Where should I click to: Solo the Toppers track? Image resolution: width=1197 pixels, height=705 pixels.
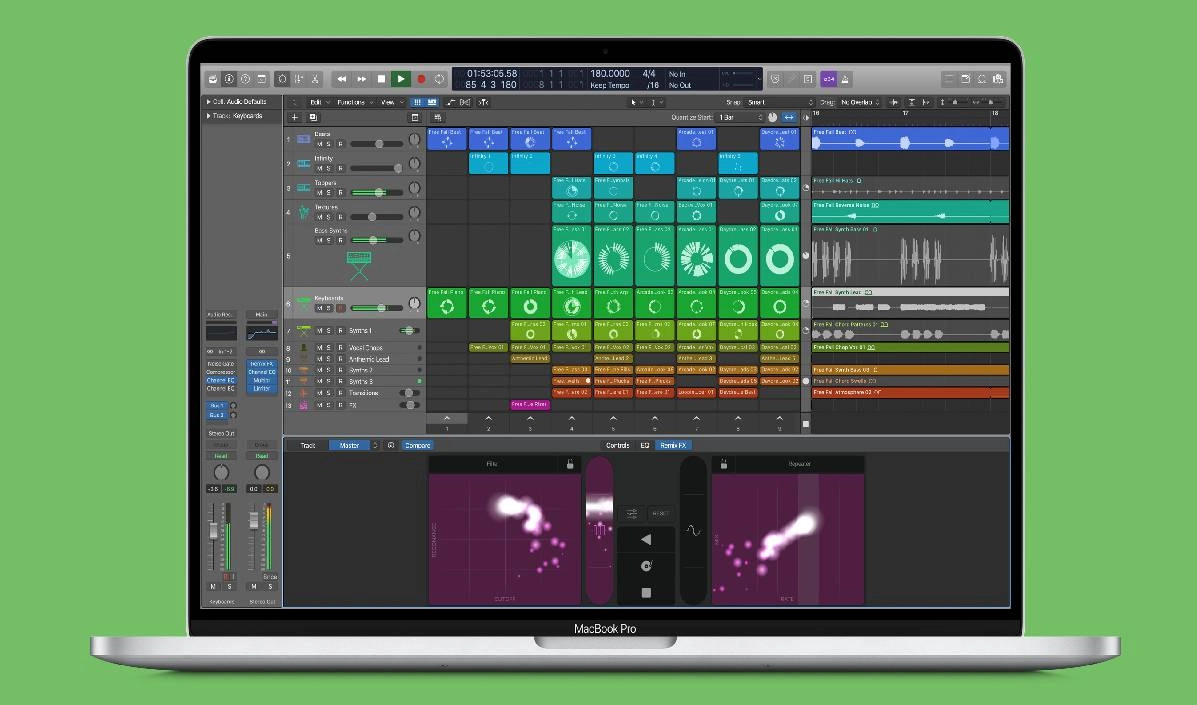click(x=329, y=193)
